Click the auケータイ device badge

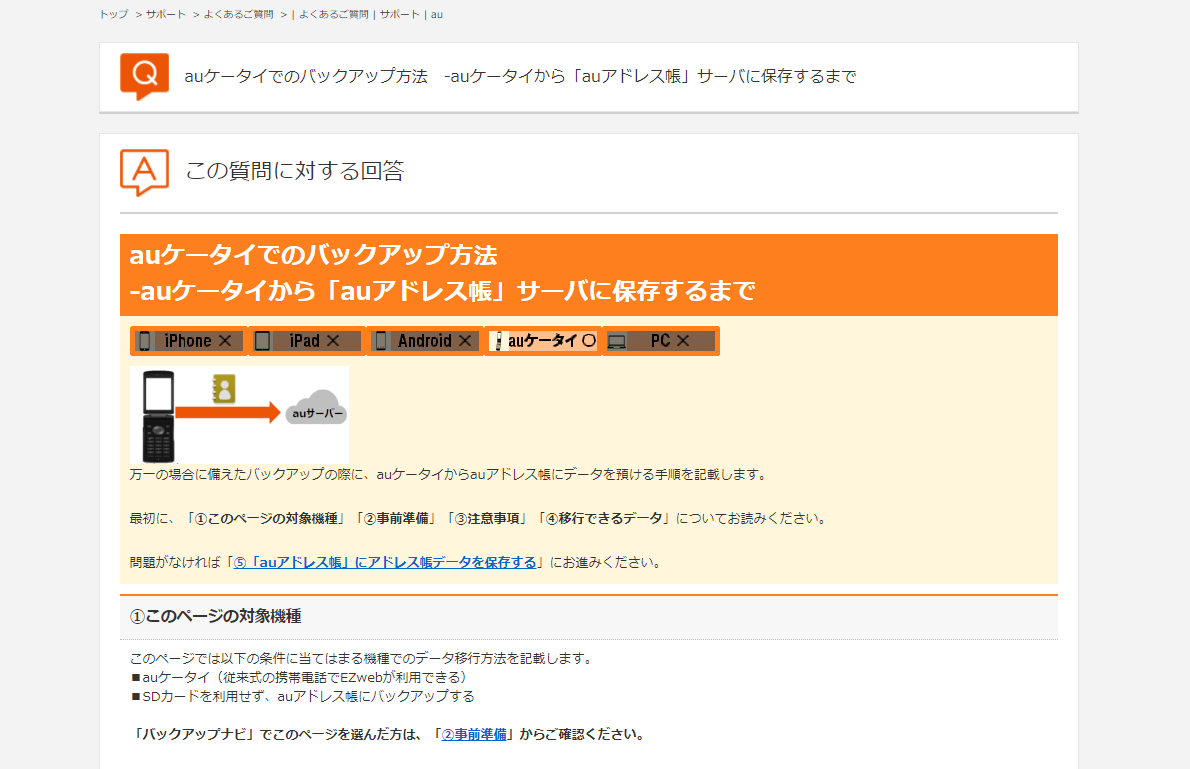pyautogui.click(x=543, y=341)
